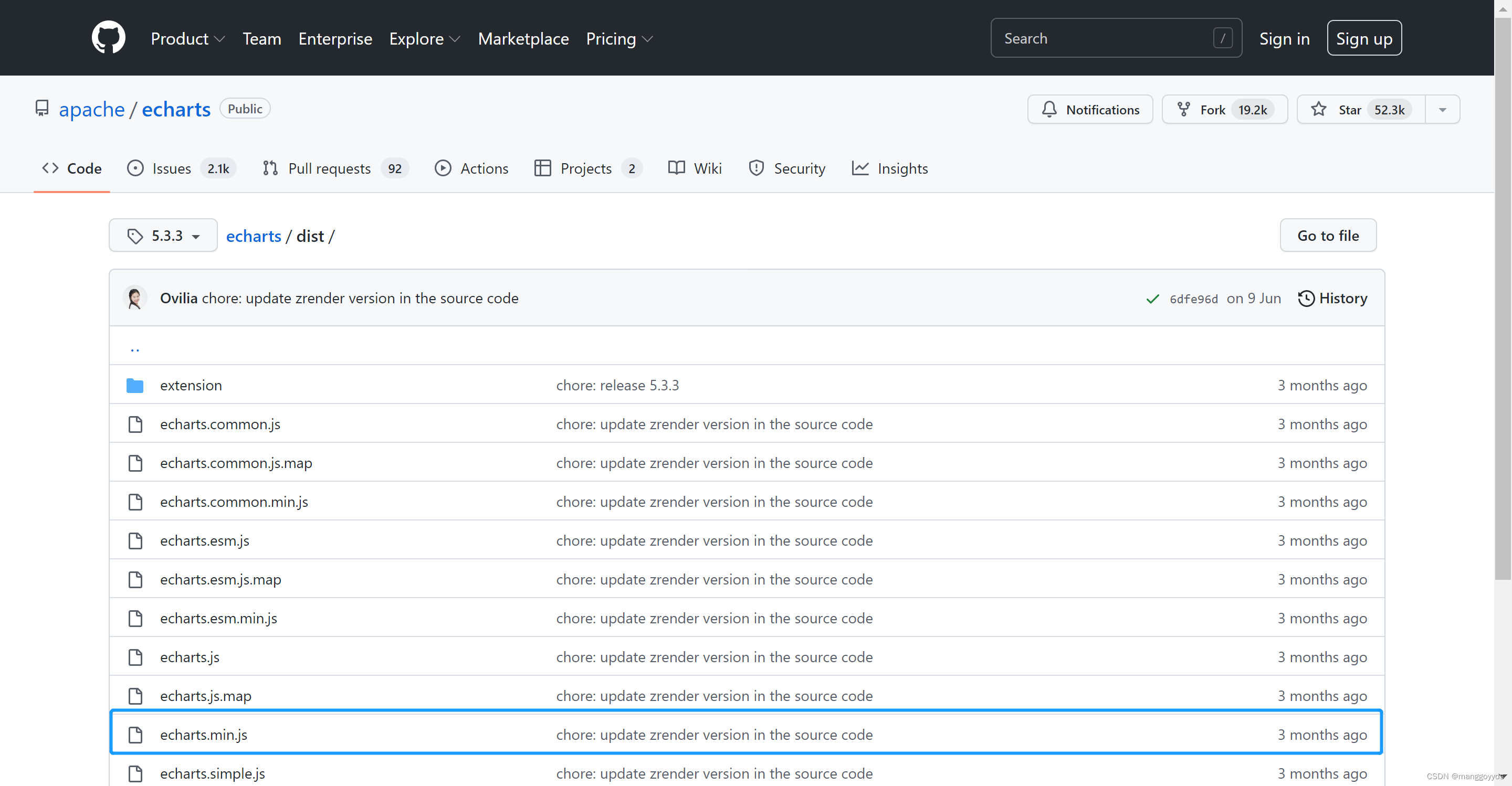This screenshot has width=1512, height=786.
Task: Click the Pull requests merge icon
Action: (x=270, y=168)
